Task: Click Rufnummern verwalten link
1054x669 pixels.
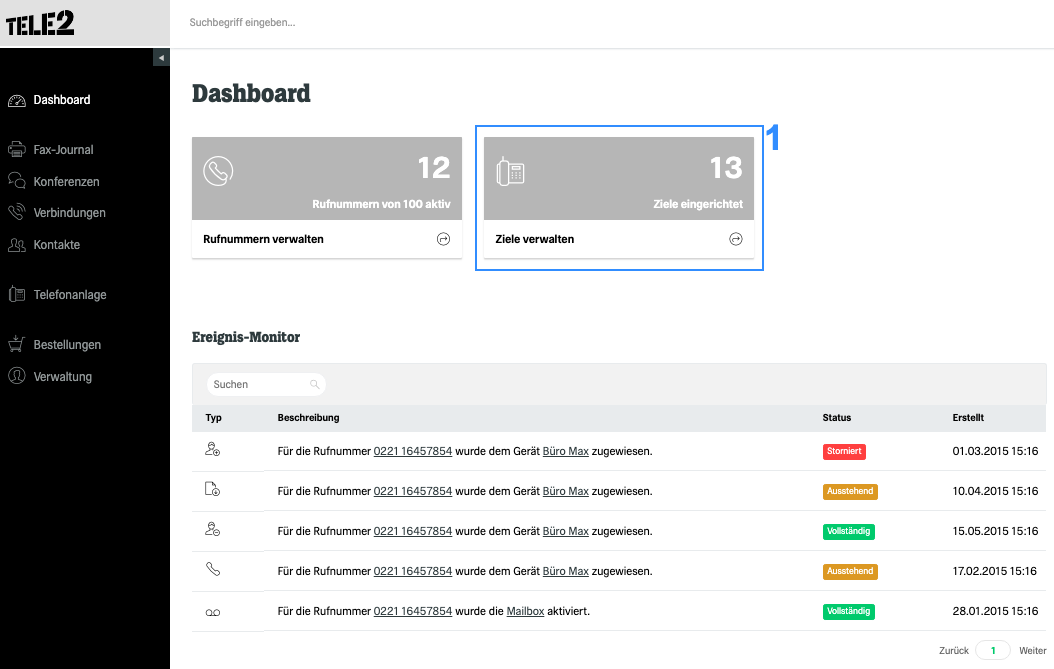Action: tap(264, 239)
